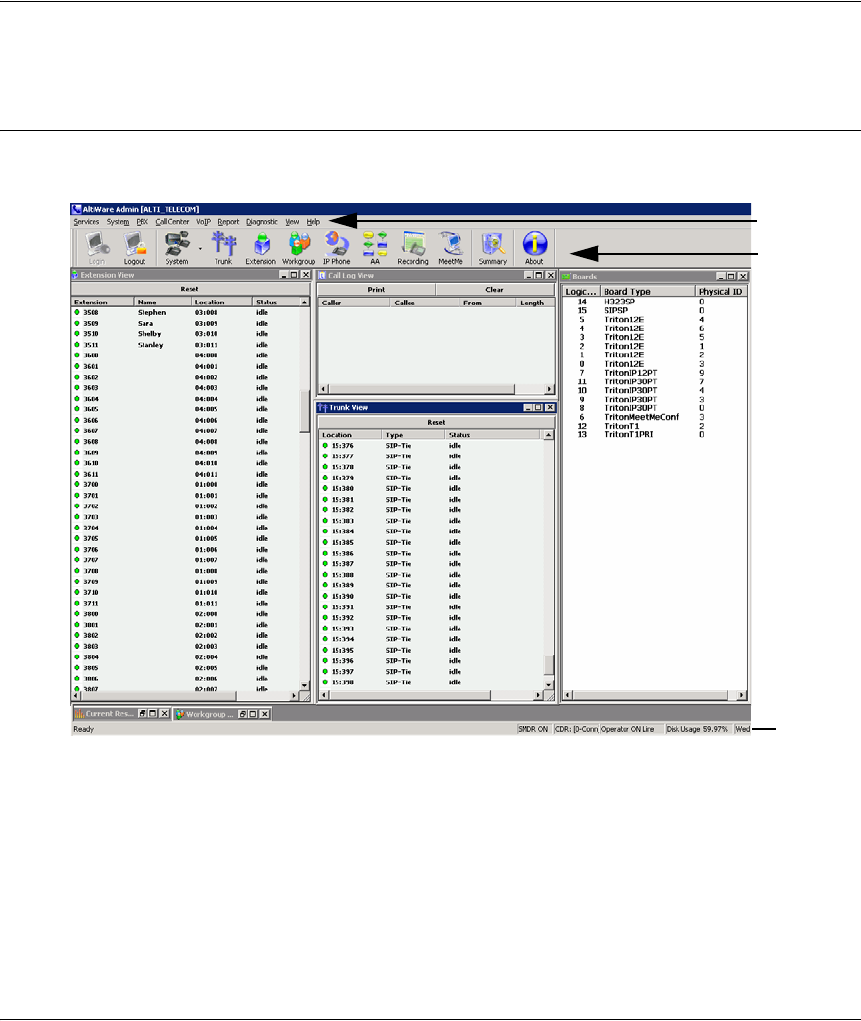Screen dimensions: 861x1021
Task: Open the Report menu
Action: coord(228,222)
